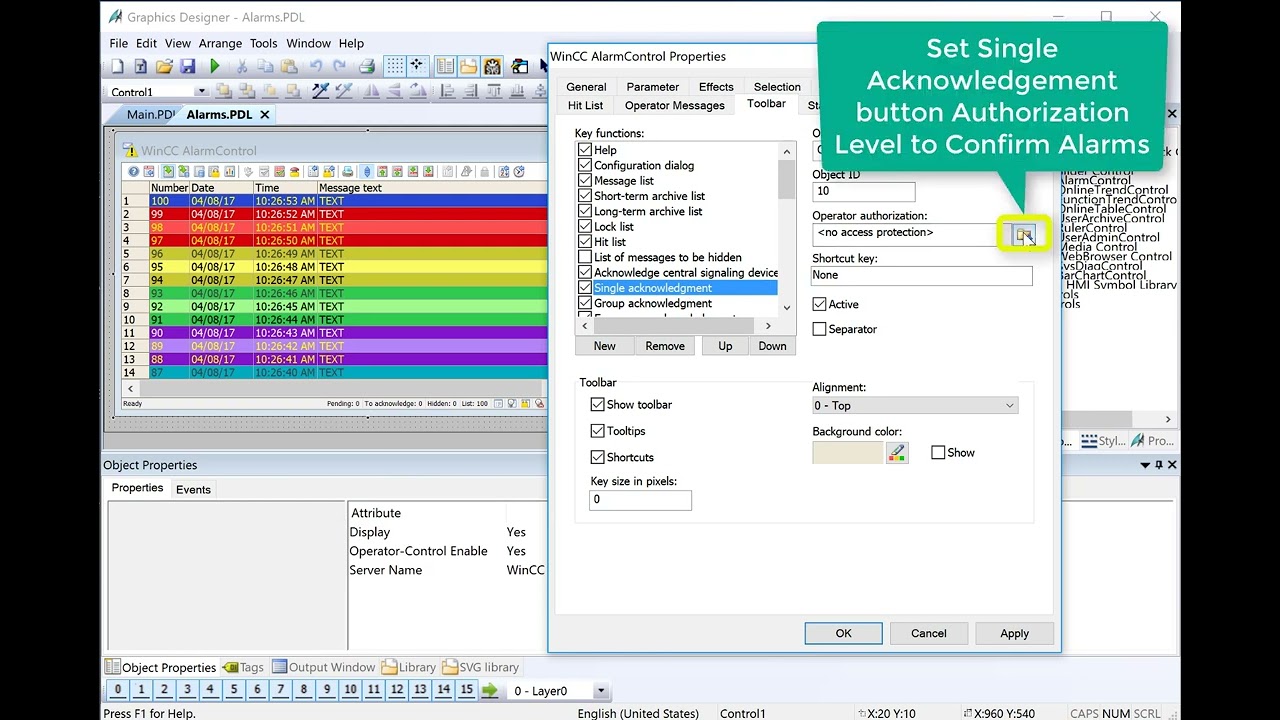This screenshot has width=1280, height=720.
Task: Align objects left with the align icon
Action: [x=447, y=91]
